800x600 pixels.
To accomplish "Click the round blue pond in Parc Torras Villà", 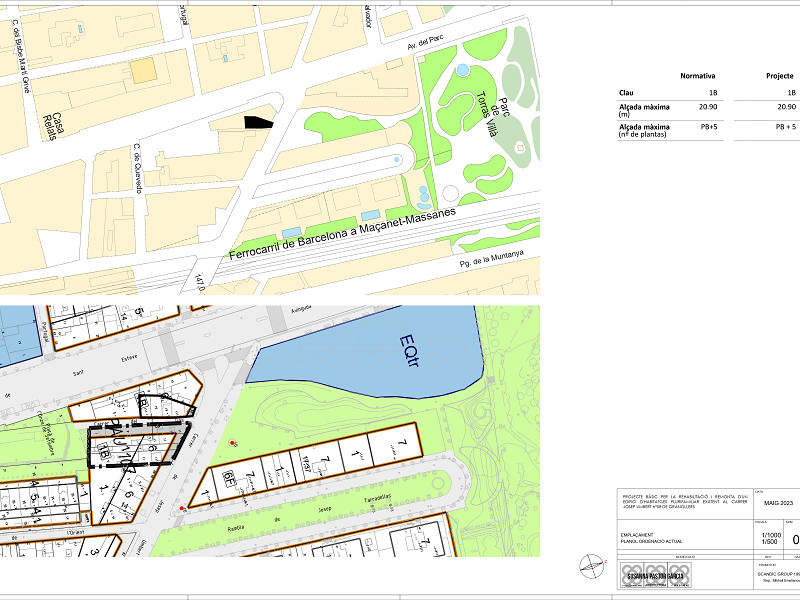I will point(462,70).
